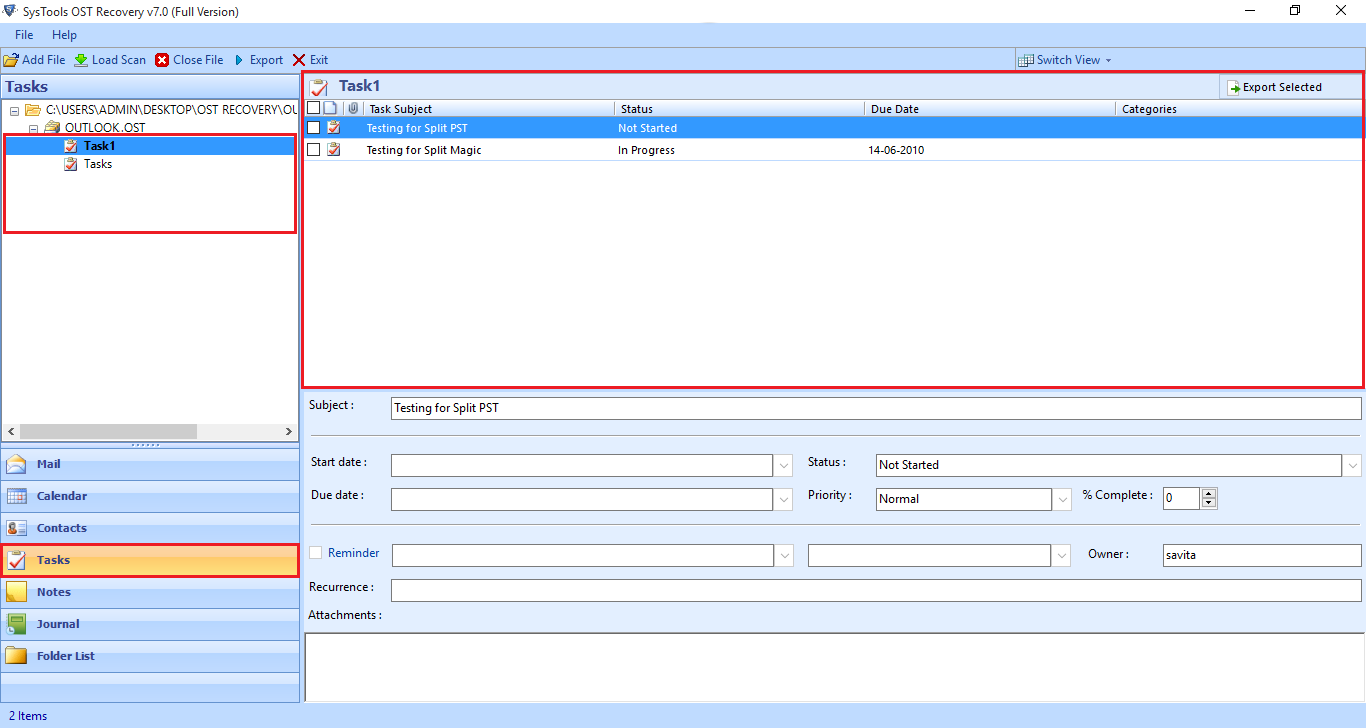Collapse the OUTLOOK.OST tree node

33,128
